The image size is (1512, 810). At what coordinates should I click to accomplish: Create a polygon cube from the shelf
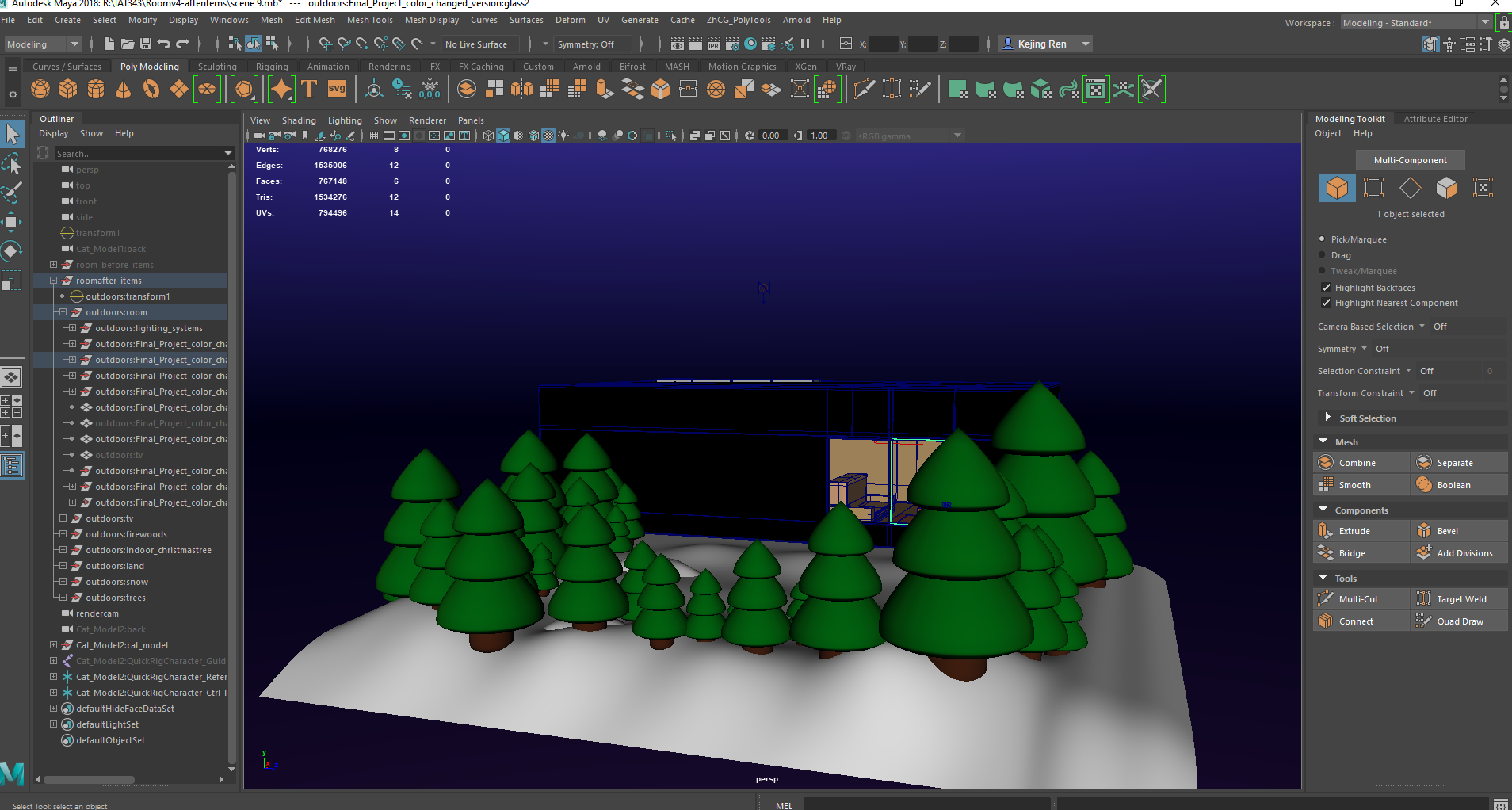(x=68, y=90)
